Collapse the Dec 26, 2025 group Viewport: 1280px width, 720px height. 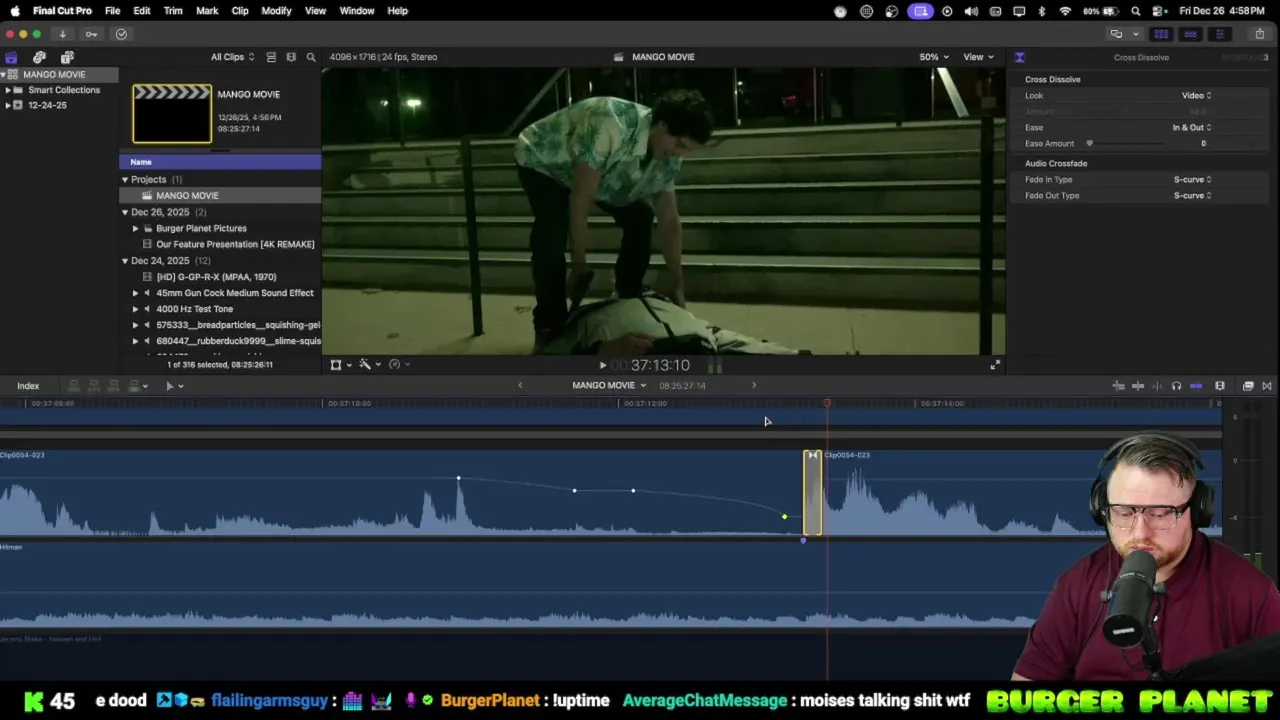click(x=125, y=212)
